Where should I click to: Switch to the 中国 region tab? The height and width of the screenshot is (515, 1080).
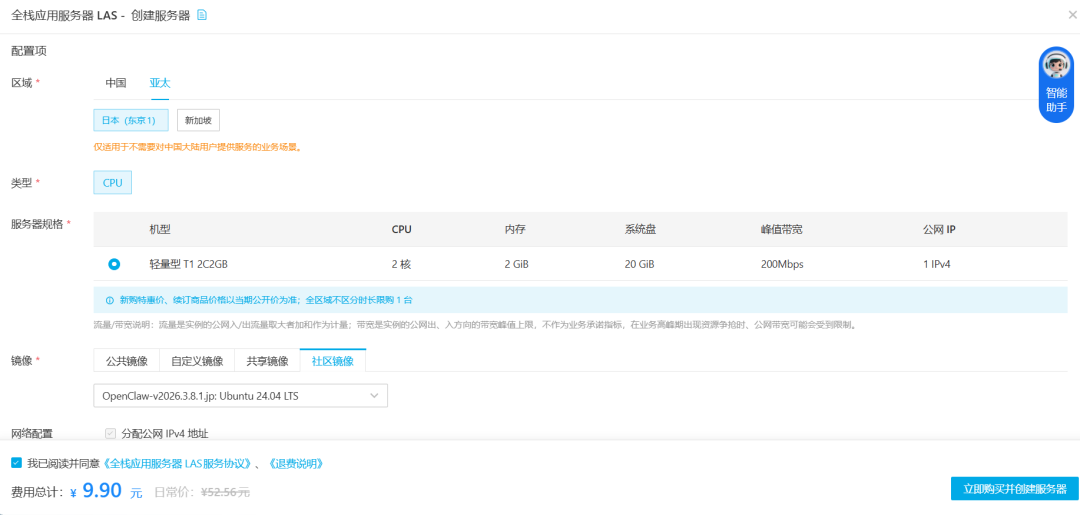click(116, 83)
